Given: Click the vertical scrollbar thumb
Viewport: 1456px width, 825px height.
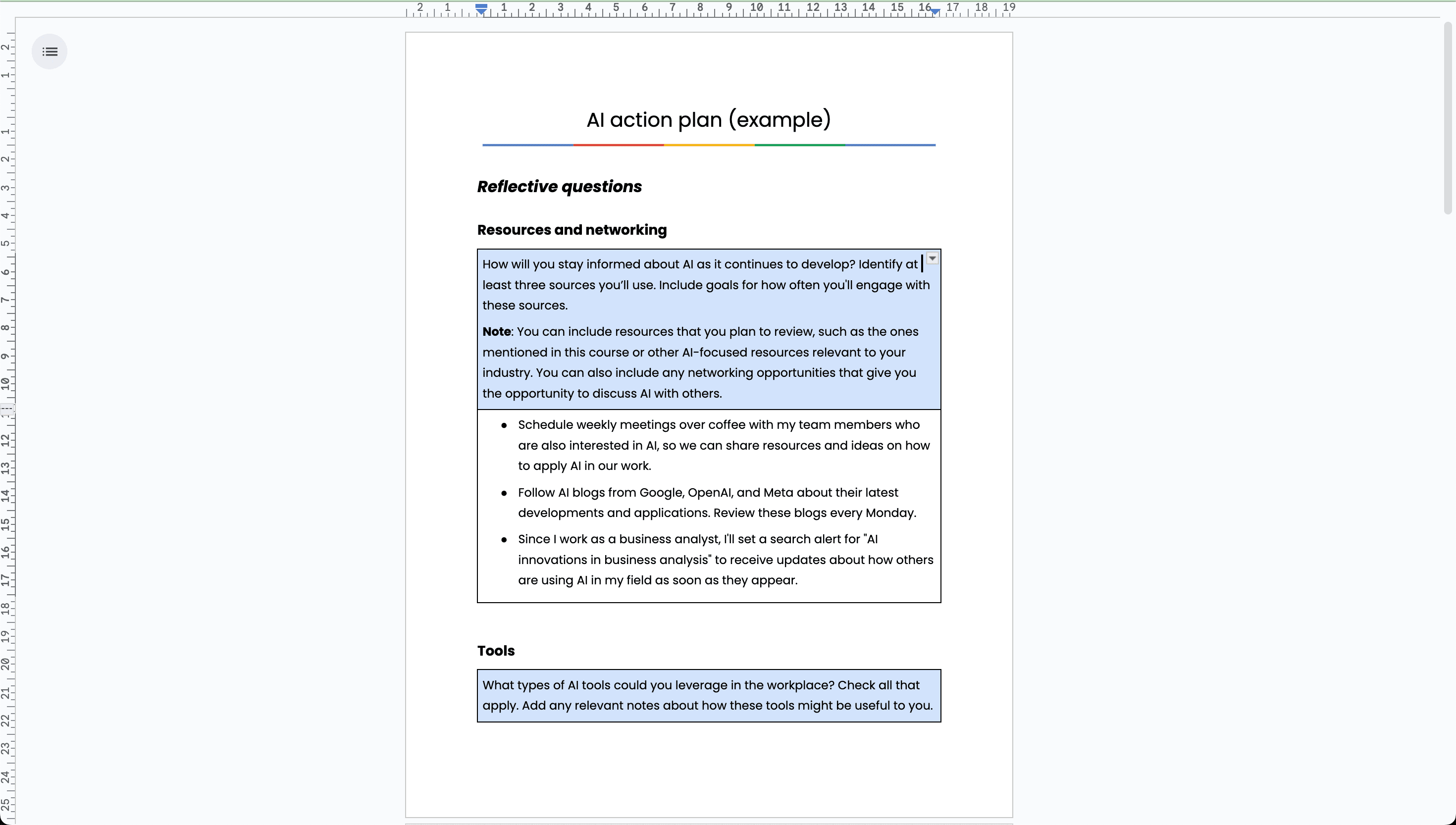Looking at the screenshot, I should [x=1448, y=118].
